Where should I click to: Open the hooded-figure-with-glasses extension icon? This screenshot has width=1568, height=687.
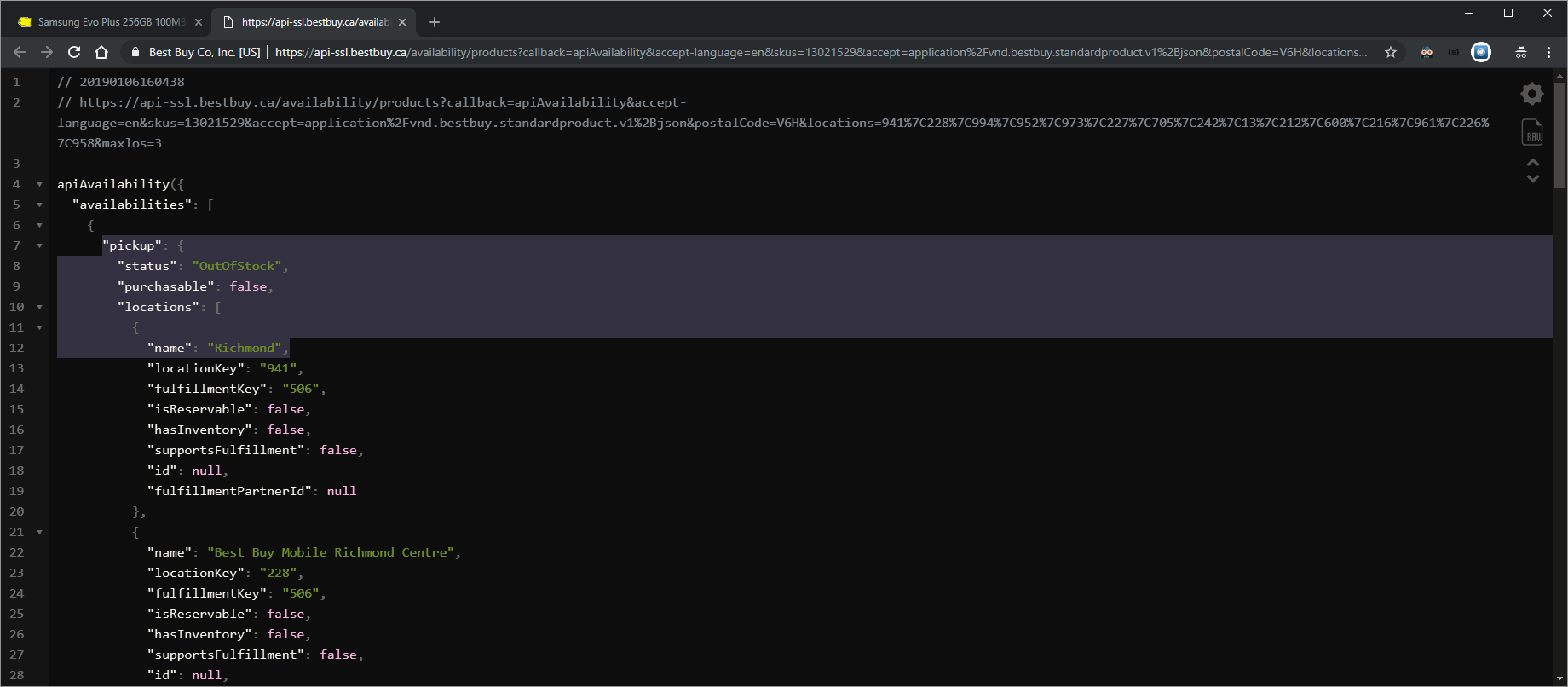(x=1427, y=52)
